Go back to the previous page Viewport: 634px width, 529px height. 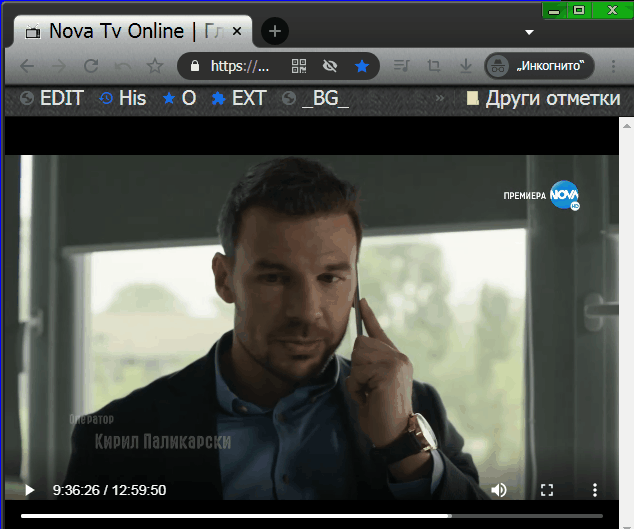coord(27,66)
